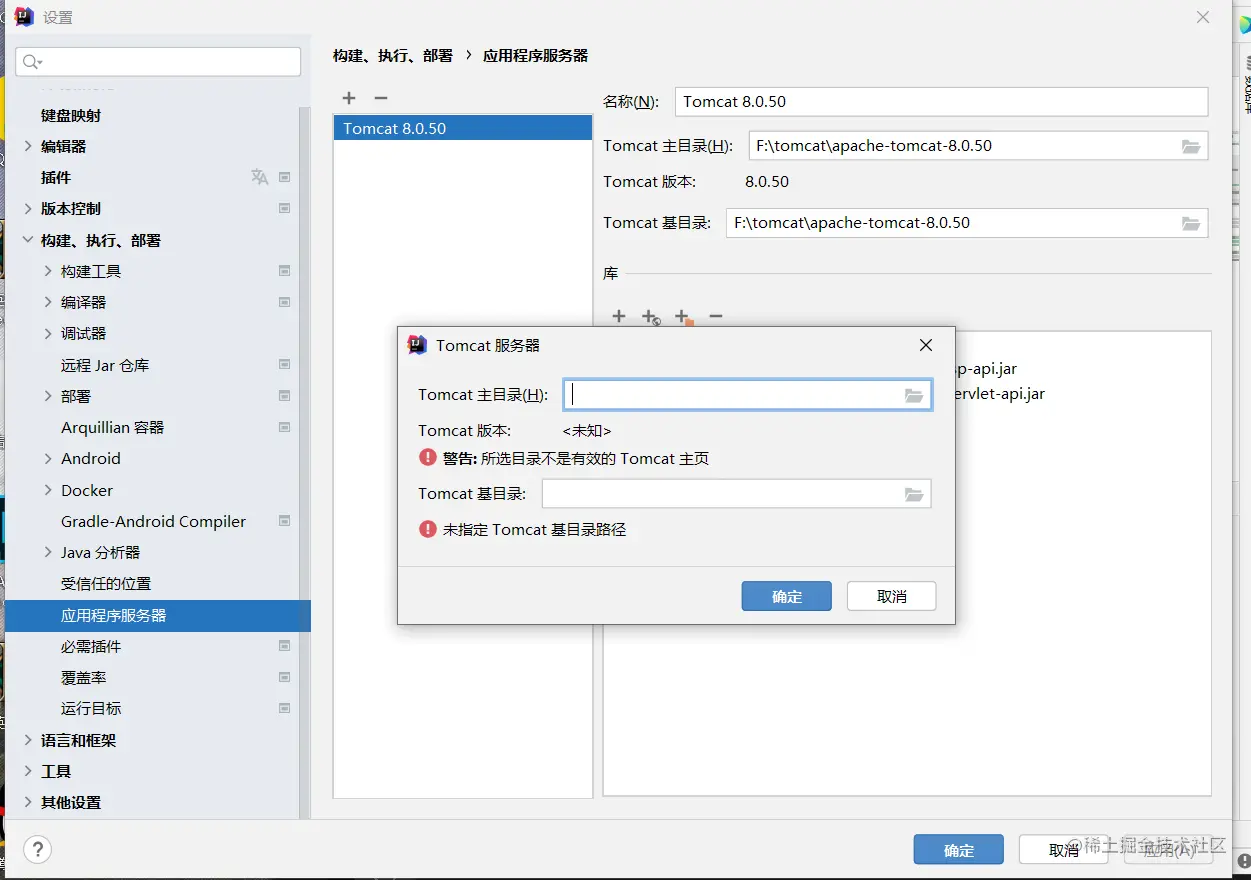Viewport: 1251px width, 880px height.
Task: Click 确定 at bottom of 设置 window
Action: tap(958, 850)
